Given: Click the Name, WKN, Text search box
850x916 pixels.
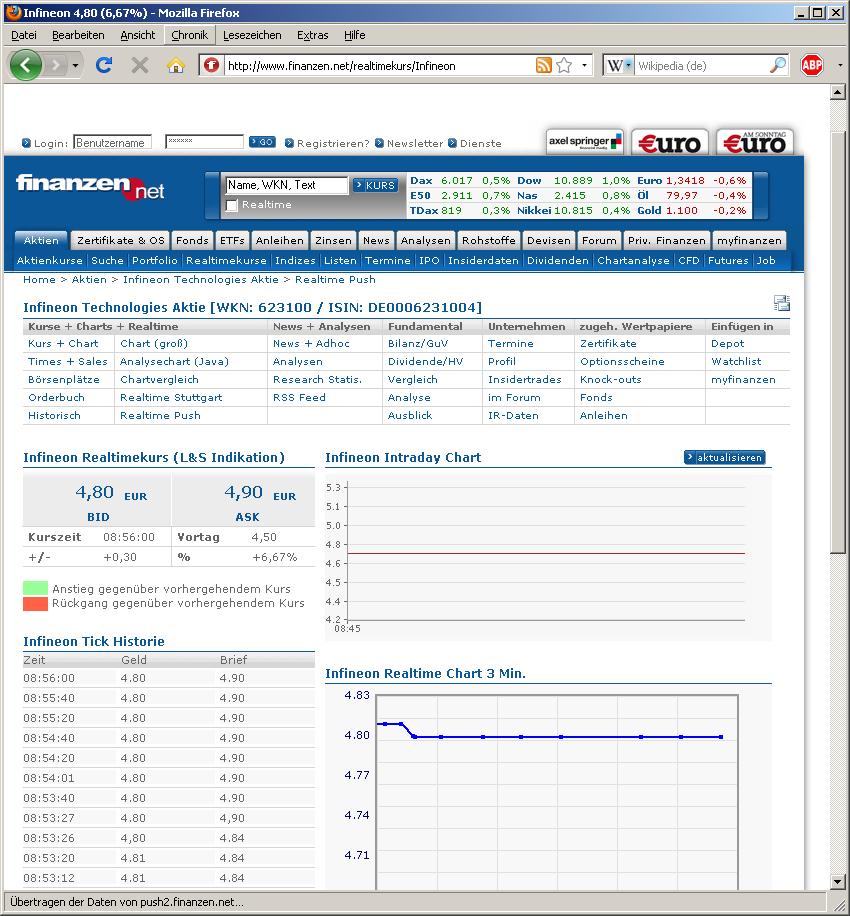Looking at the screenshot, I should click(x=286, y=185).
